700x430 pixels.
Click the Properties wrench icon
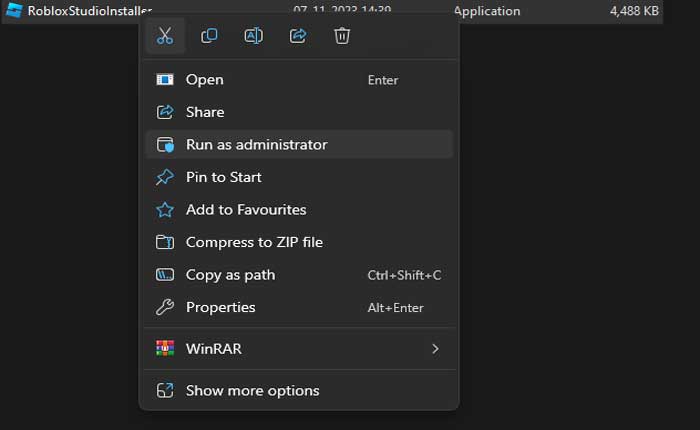pyautogui.click(x=165, y=308)
